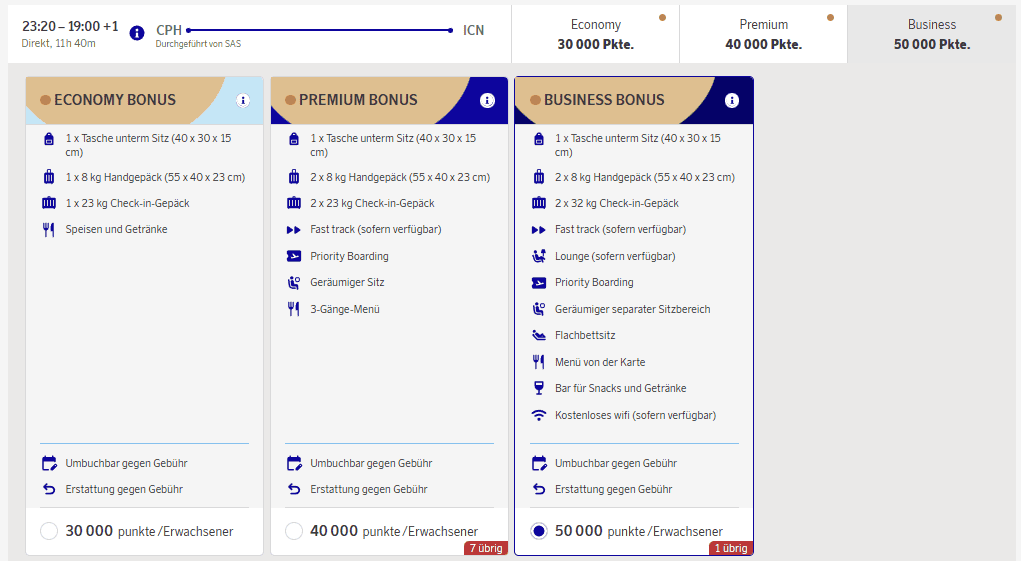Click Fast track icon in Premium Bonus

(x=294, y=230)
